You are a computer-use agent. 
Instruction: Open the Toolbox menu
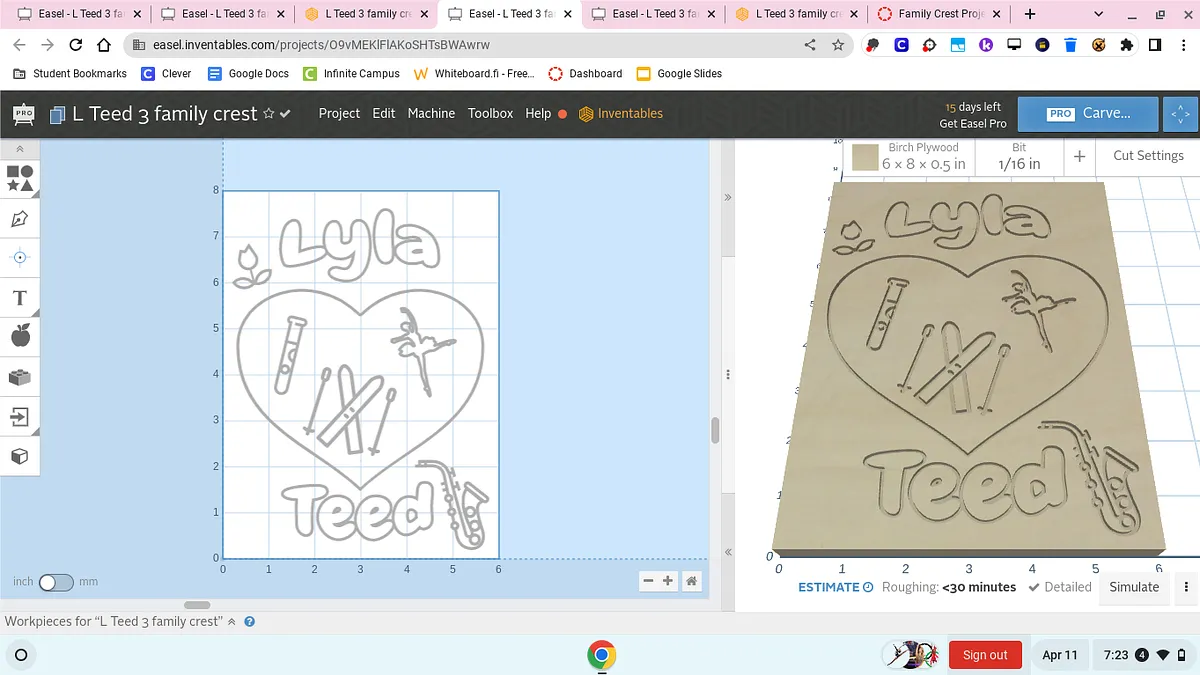tap(490, 114)
